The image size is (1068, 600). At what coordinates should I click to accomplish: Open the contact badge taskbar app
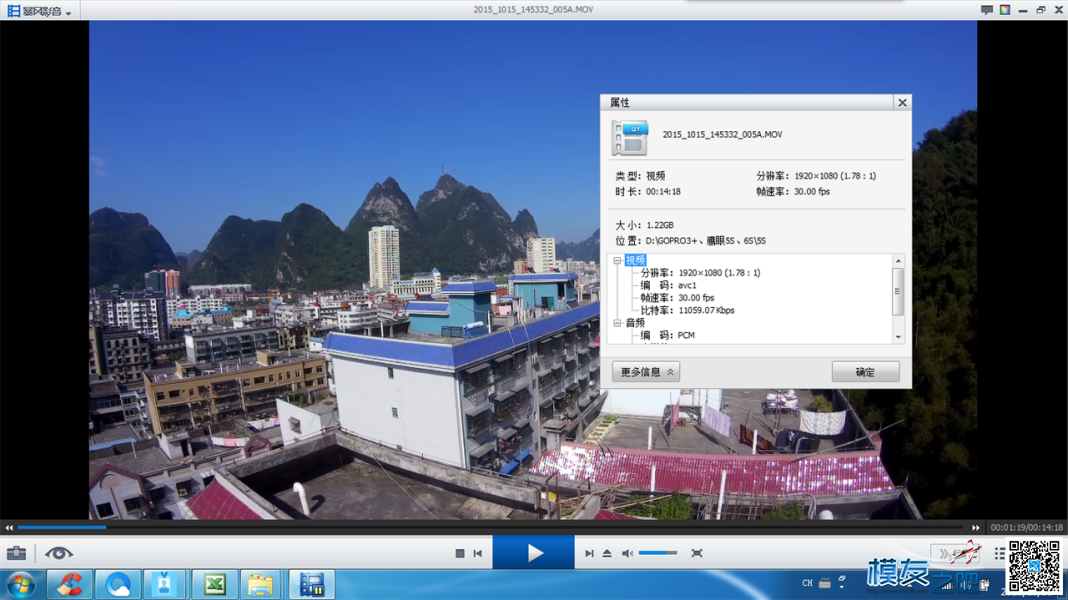[x=164, y=585]
